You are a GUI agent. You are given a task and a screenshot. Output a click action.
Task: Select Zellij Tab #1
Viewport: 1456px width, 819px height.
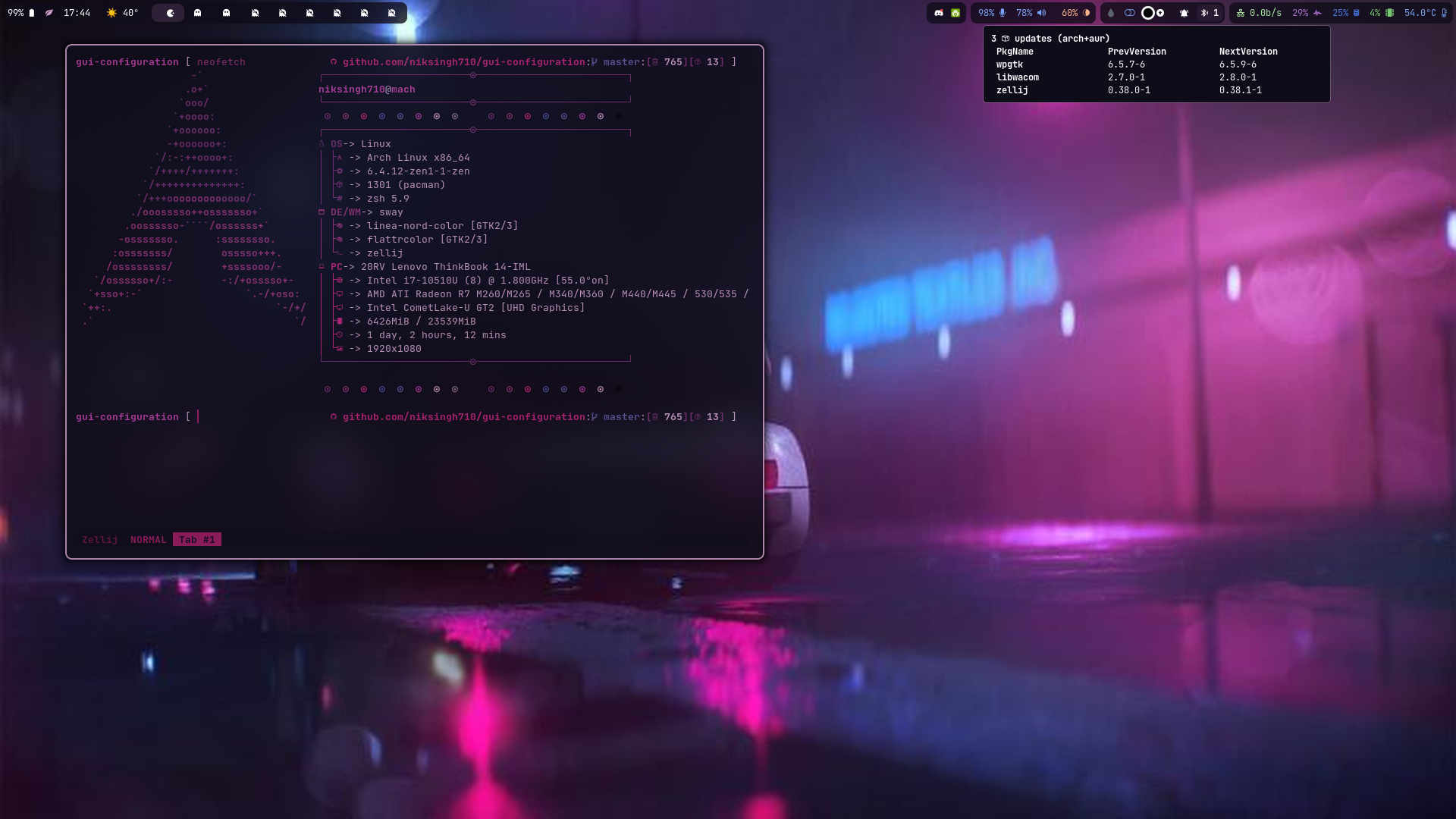(196, 540)
